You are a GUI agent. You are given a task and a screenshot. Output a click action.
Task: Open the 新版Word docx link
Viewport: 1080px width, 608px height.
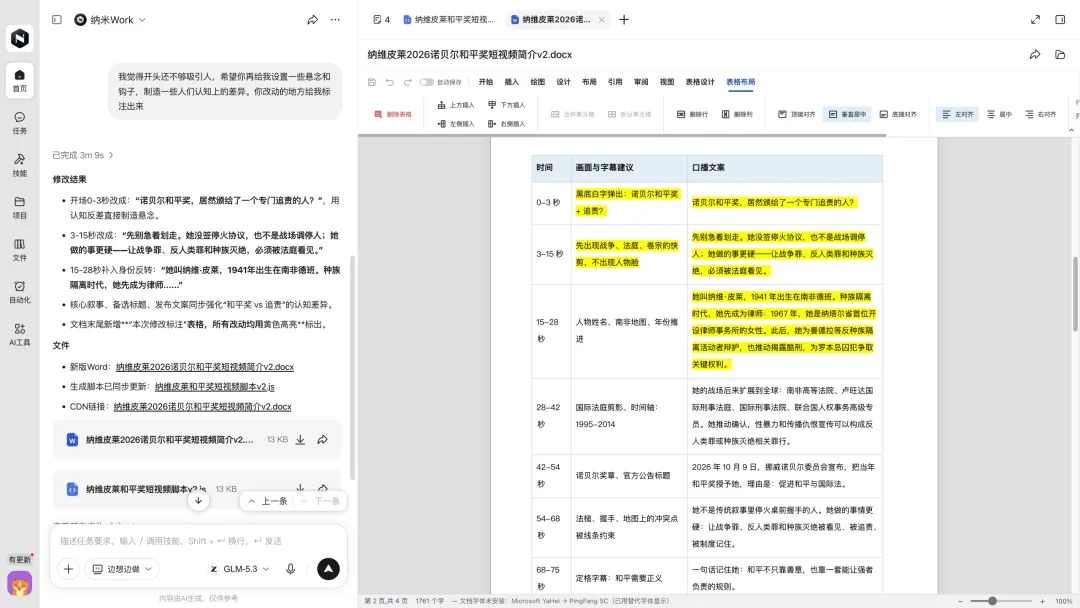205,367
